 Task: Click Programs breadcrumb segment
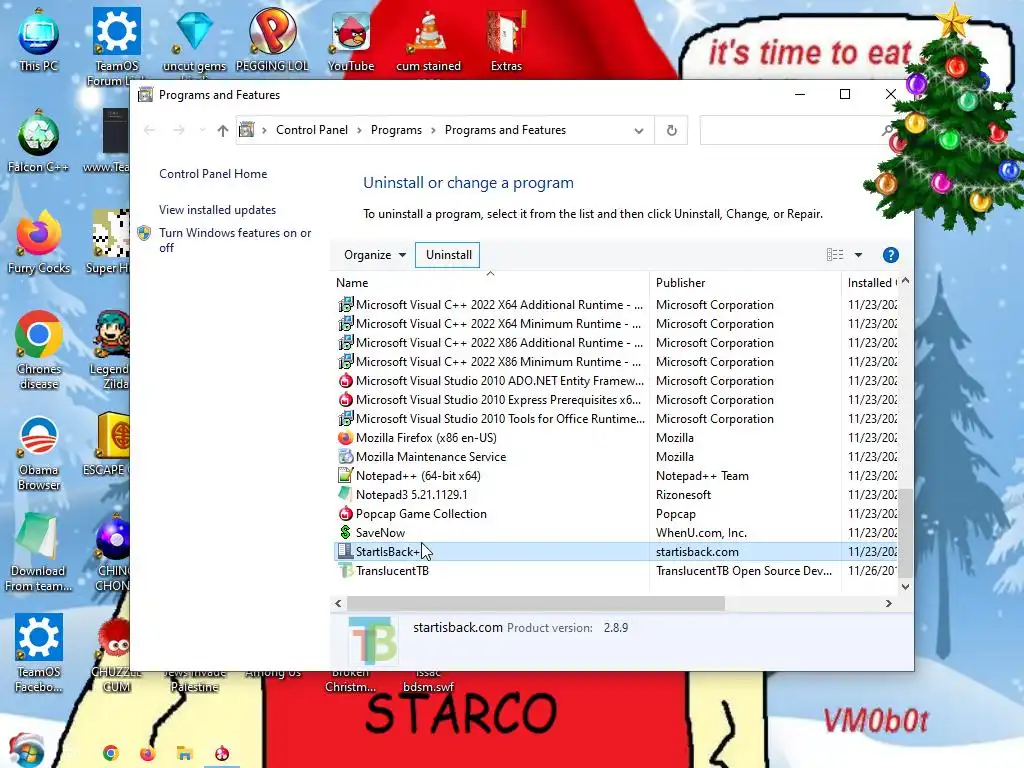pyautogui.click(x=396, y=130)
